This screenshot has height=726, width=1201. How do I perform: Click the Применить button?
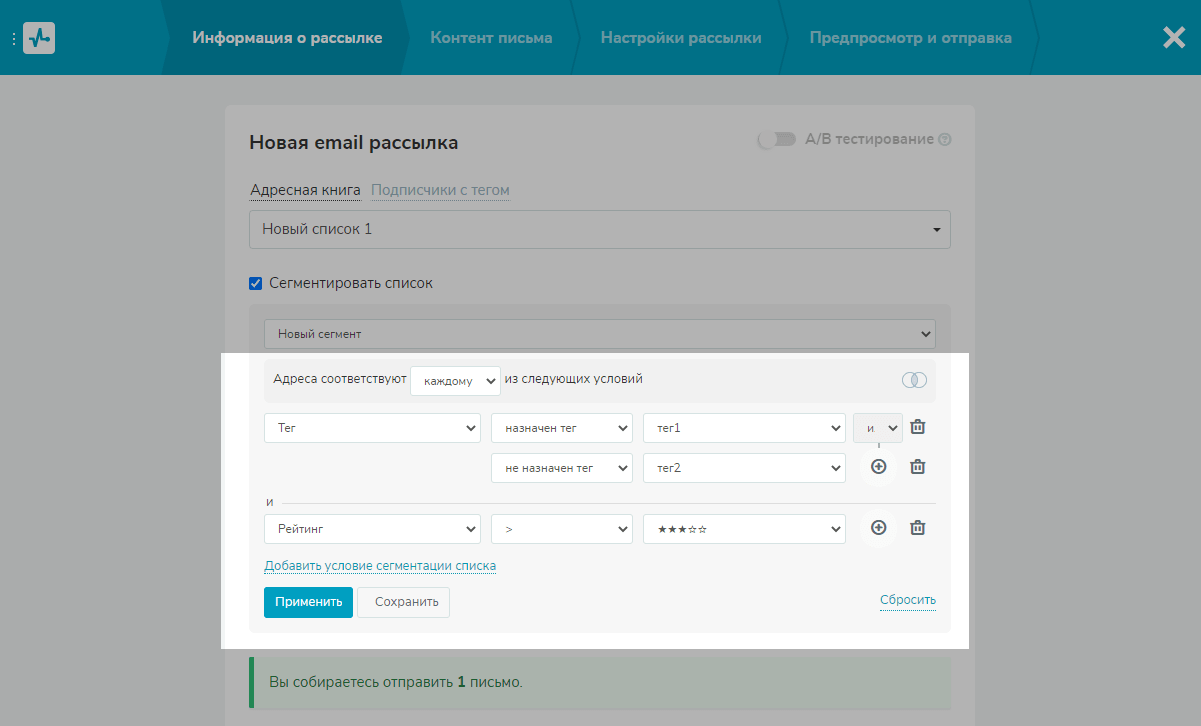tap(308, 602)
